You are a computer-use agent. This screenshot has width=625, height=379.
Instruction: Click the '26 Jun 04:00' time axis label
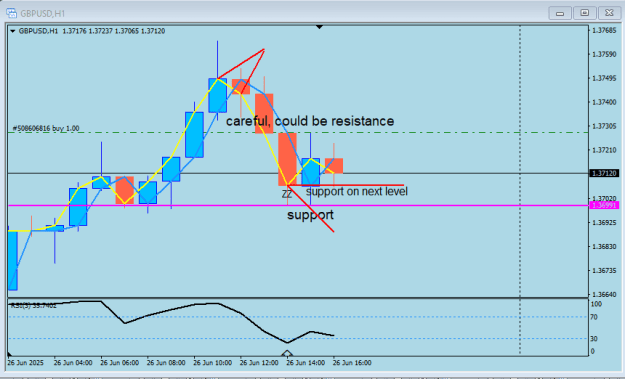coord(73,363)
